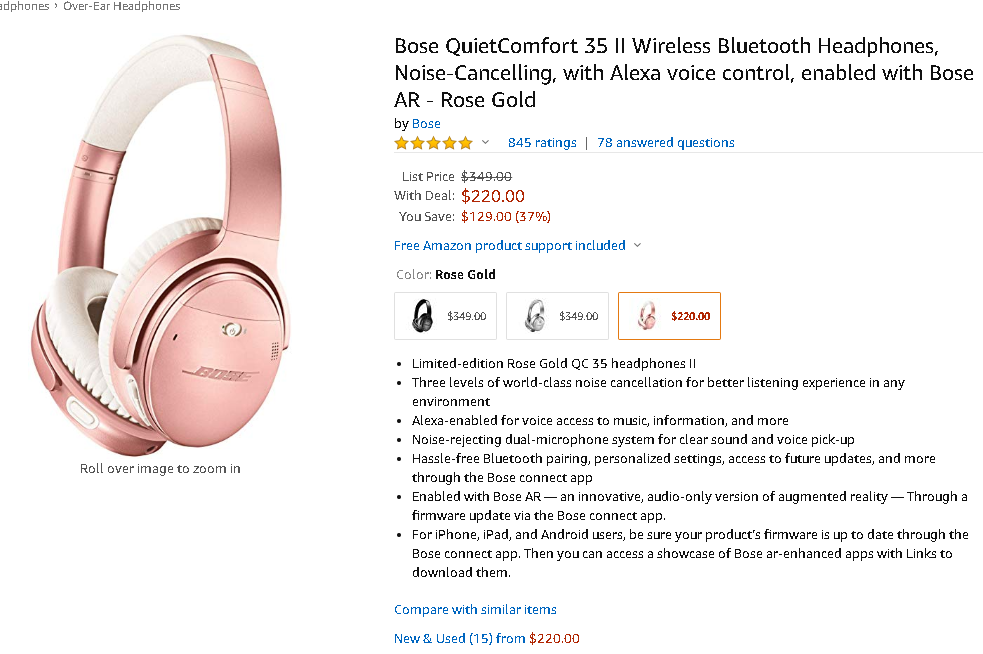
Task: Go to Over-Ear Headphones breadcrumb
Action: [x=122, y=6]
